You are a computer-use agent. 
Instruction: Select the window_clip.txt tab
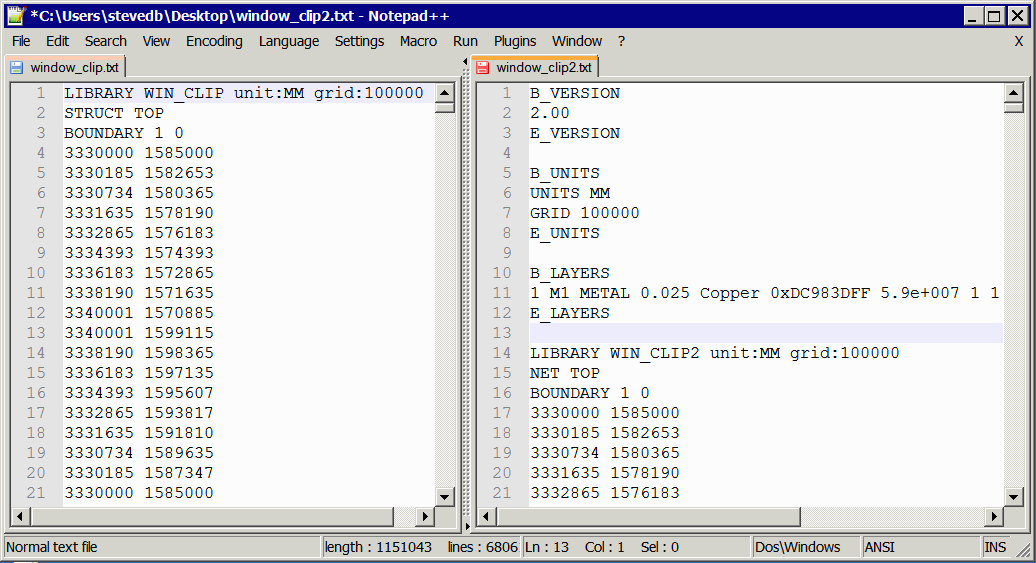pos(65,67)
